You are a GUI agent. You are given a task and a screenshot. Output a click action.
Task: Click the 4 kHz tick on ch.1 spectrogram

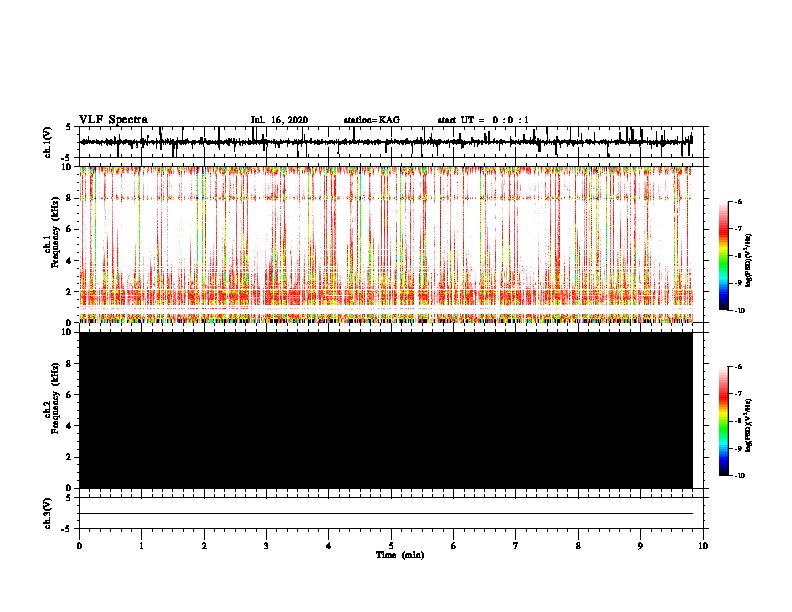pos(70,261)
